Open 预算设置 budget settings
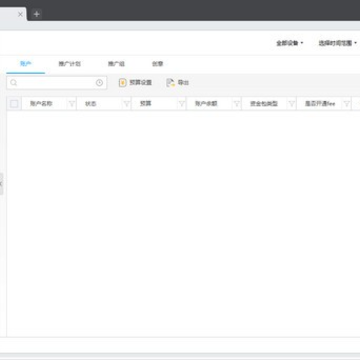 [x=135, y=83]
